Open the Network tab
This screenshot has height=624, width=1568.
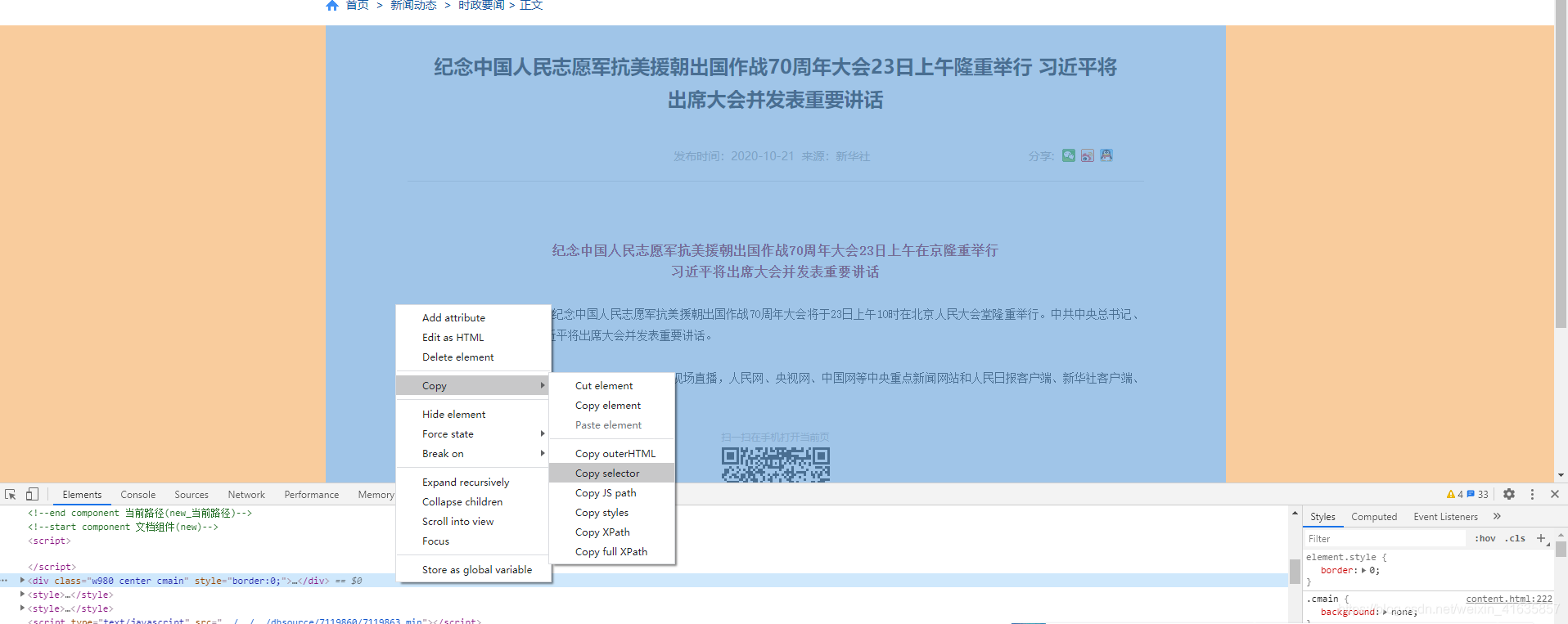(246, 494)
